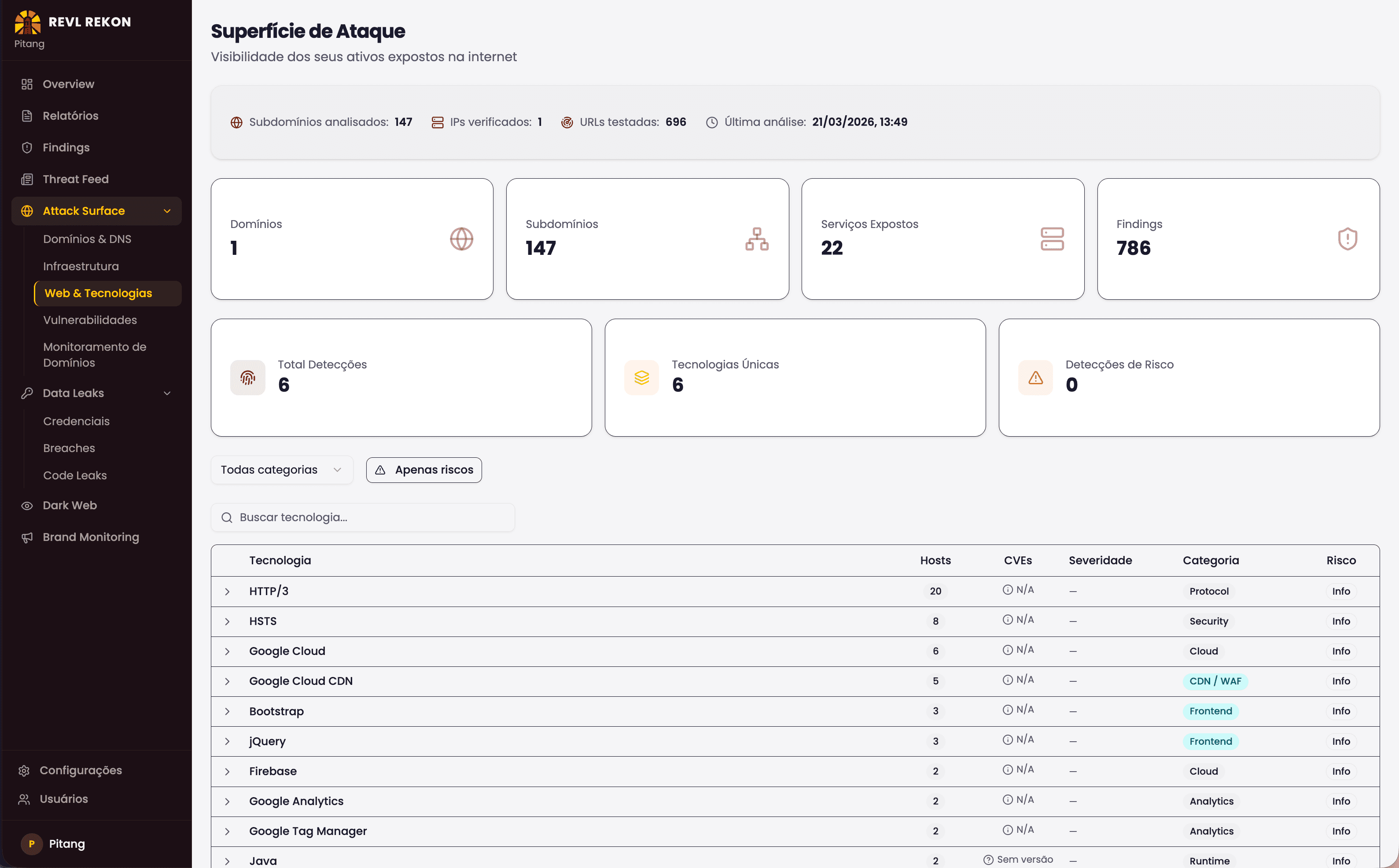Image resolution: width=1399 pixels, height=868 pixels.
Task: Open the Threat Feed section
Action: 75,179
